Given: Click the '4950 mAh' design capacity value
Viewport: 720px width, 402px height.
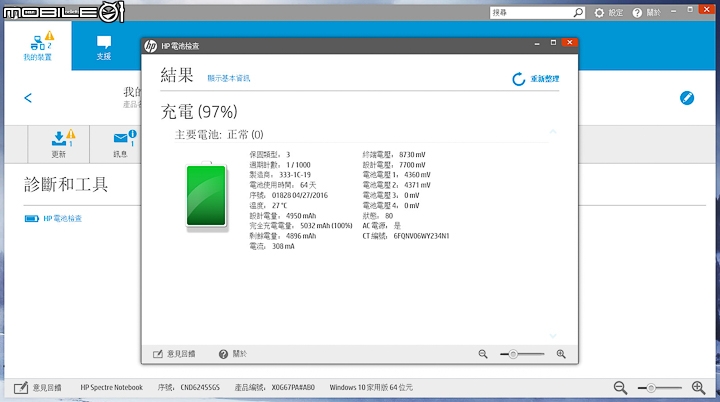Looking at the screenshot, I should coord(301,216).
